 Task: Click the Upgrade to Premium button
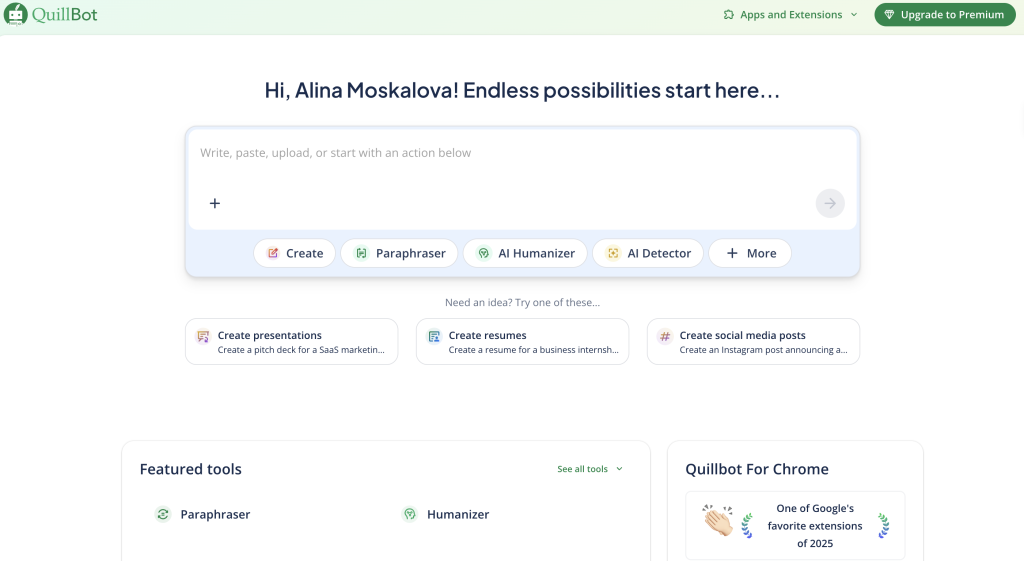(945, 14)
